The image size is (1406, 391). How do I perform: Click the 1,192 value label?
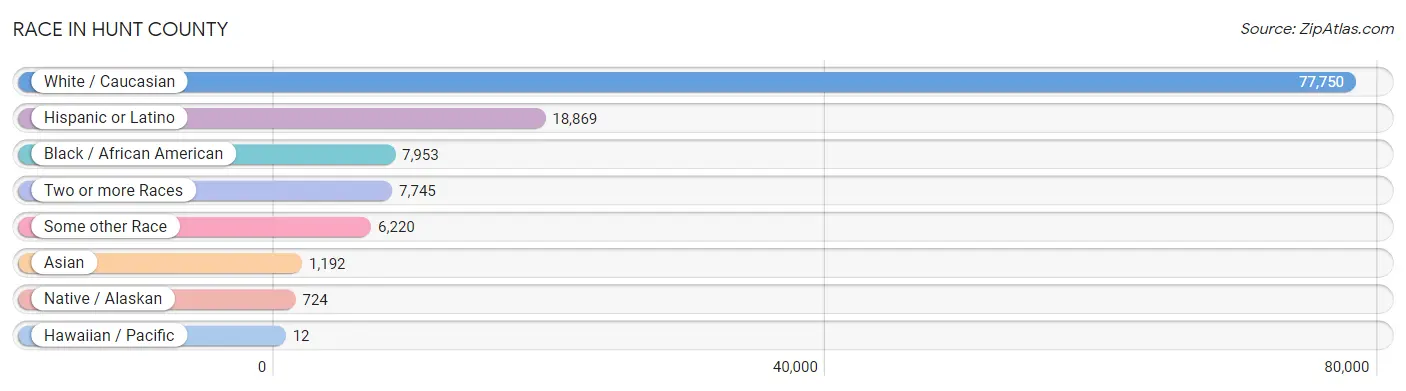327,263
